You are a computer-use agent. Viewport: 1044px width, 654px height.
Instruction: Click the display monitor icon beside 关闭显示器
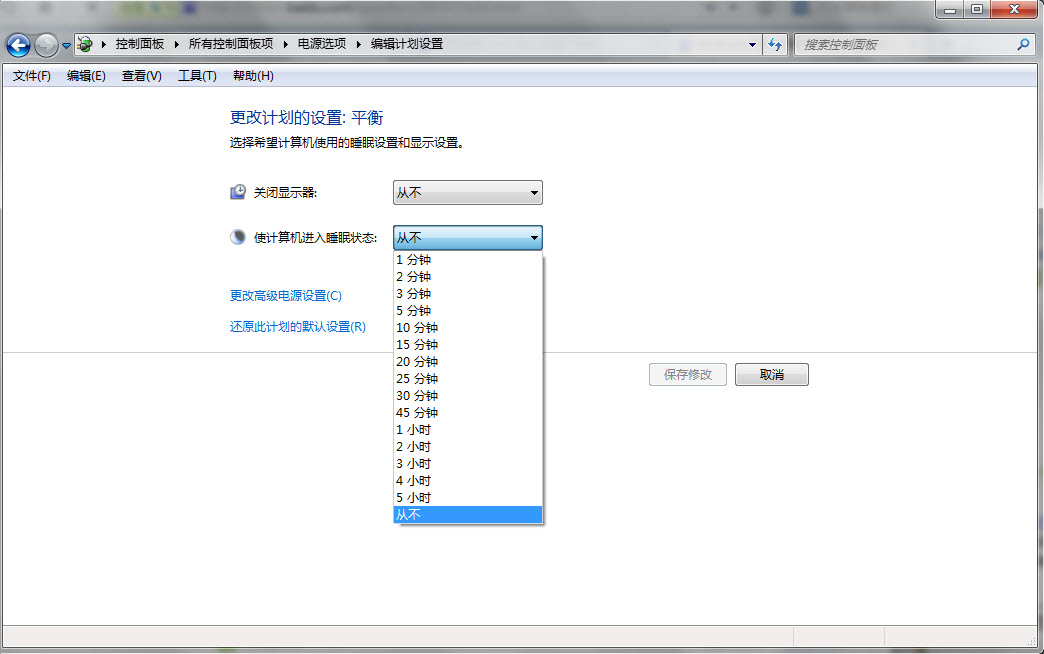coord(237,190)
